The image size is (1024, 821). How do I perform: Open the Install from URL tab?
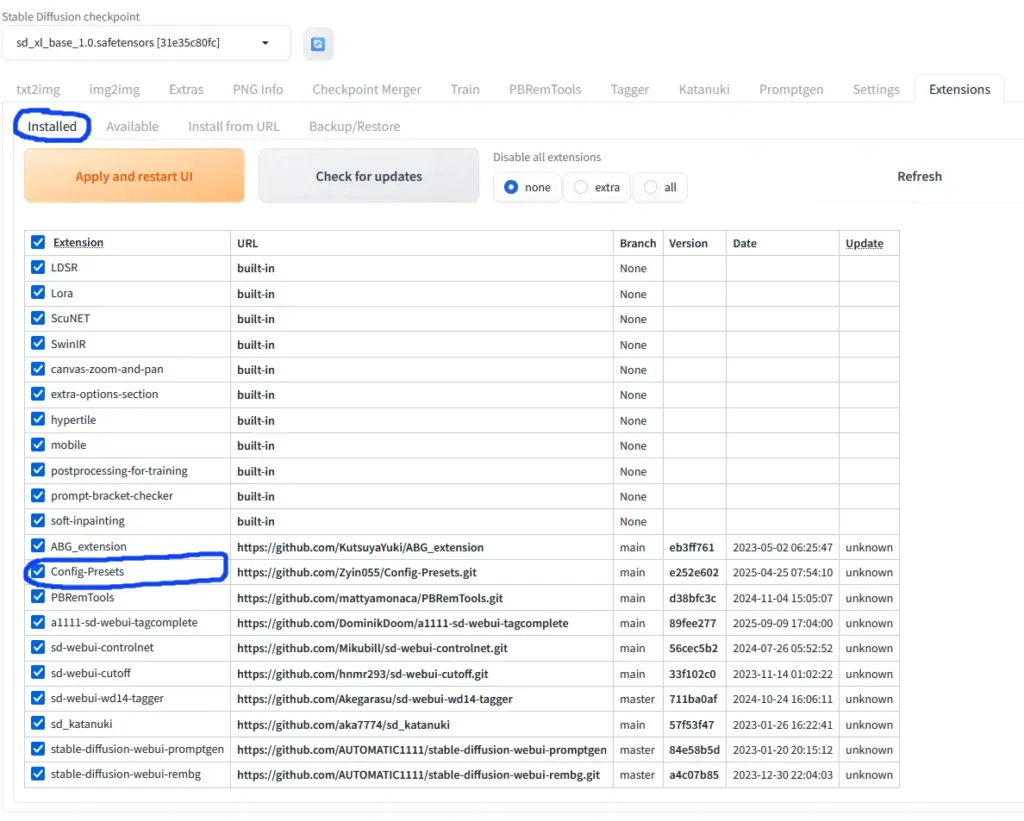(x=233, y=126)
